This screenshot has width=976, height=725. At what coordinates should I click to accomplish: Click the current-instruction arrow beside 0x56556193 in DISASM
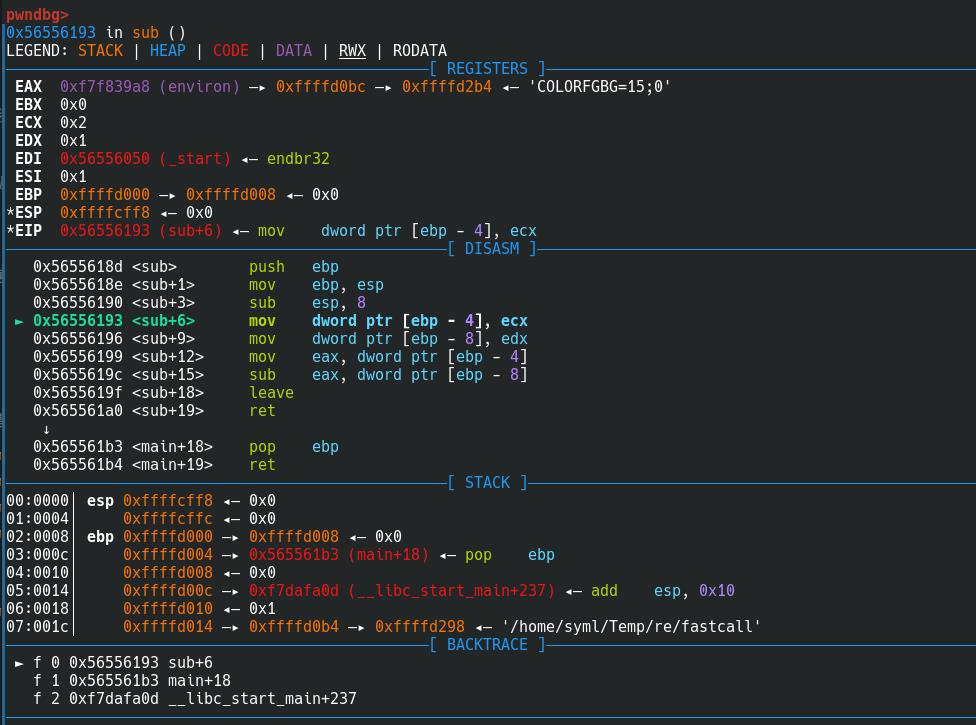click(x=19, y=321)
